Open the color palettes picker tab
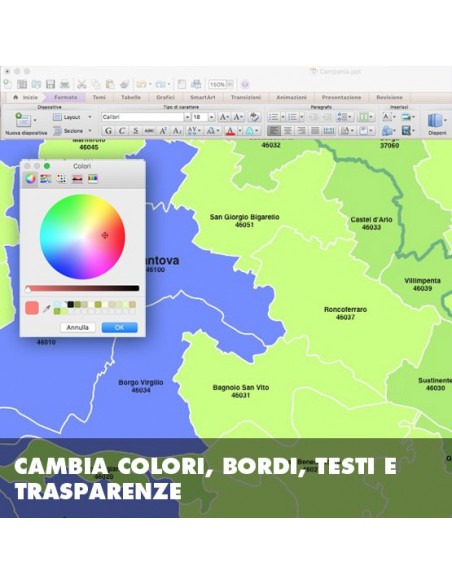 [61, 179]
